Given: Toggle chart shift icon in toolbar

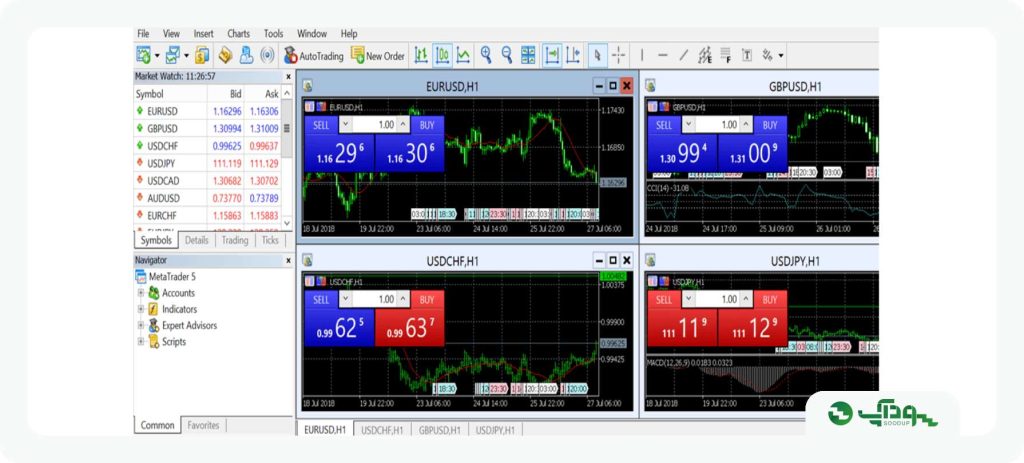Looking at the screenshot, I should [x=573, y=56].
